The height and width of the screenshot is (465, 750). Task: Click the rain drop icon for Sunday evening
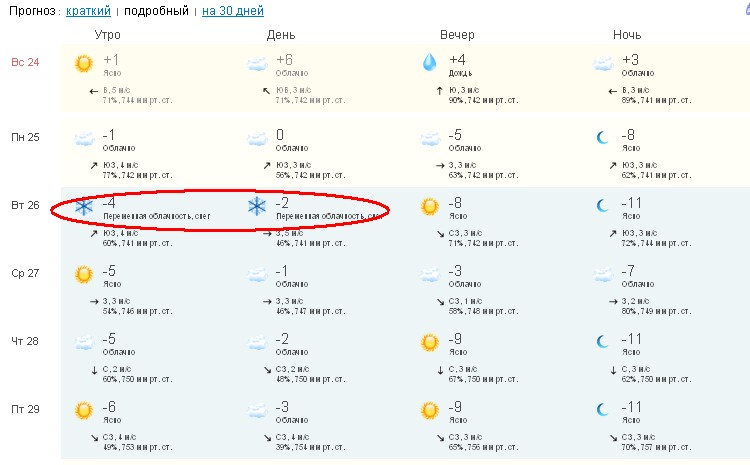(429, 63)
